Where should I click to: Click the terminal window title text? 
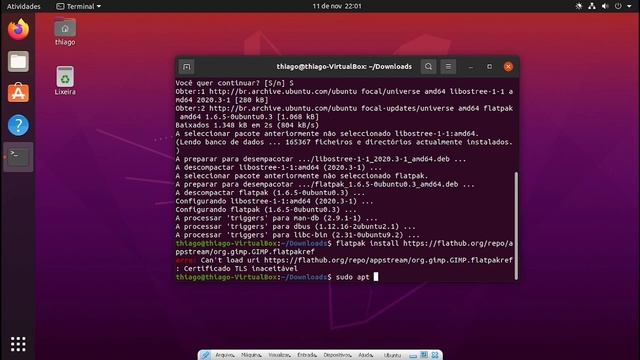click(x=344, y=67)
